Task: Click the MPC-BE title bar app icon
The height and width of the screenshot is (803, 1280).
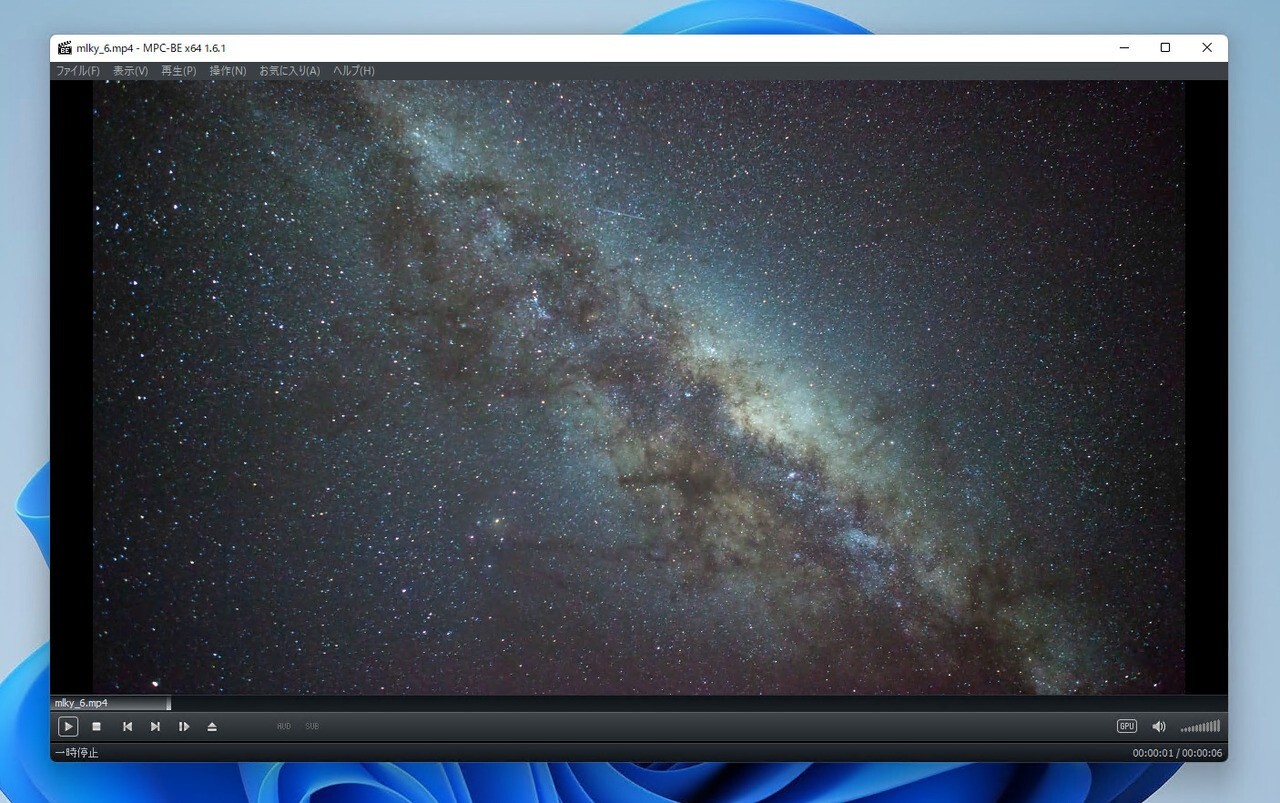Action: click(65, 47)
